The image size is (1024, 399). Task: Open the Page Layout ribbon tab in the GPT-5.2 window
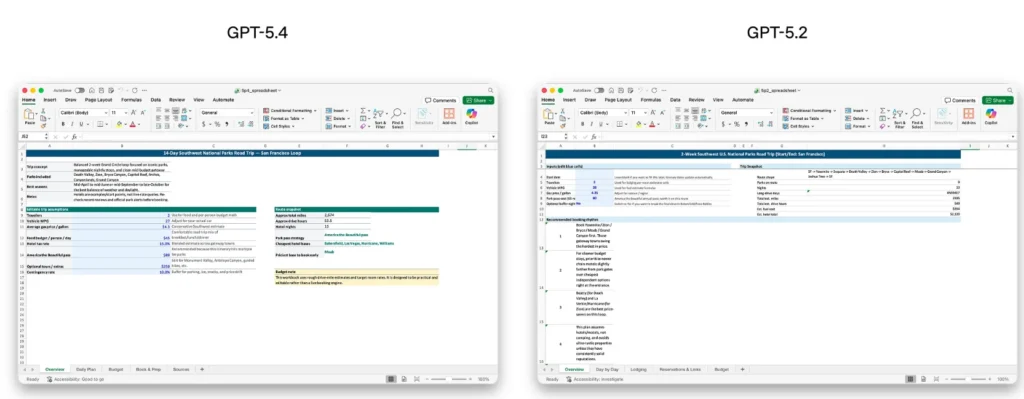point(618,100)
